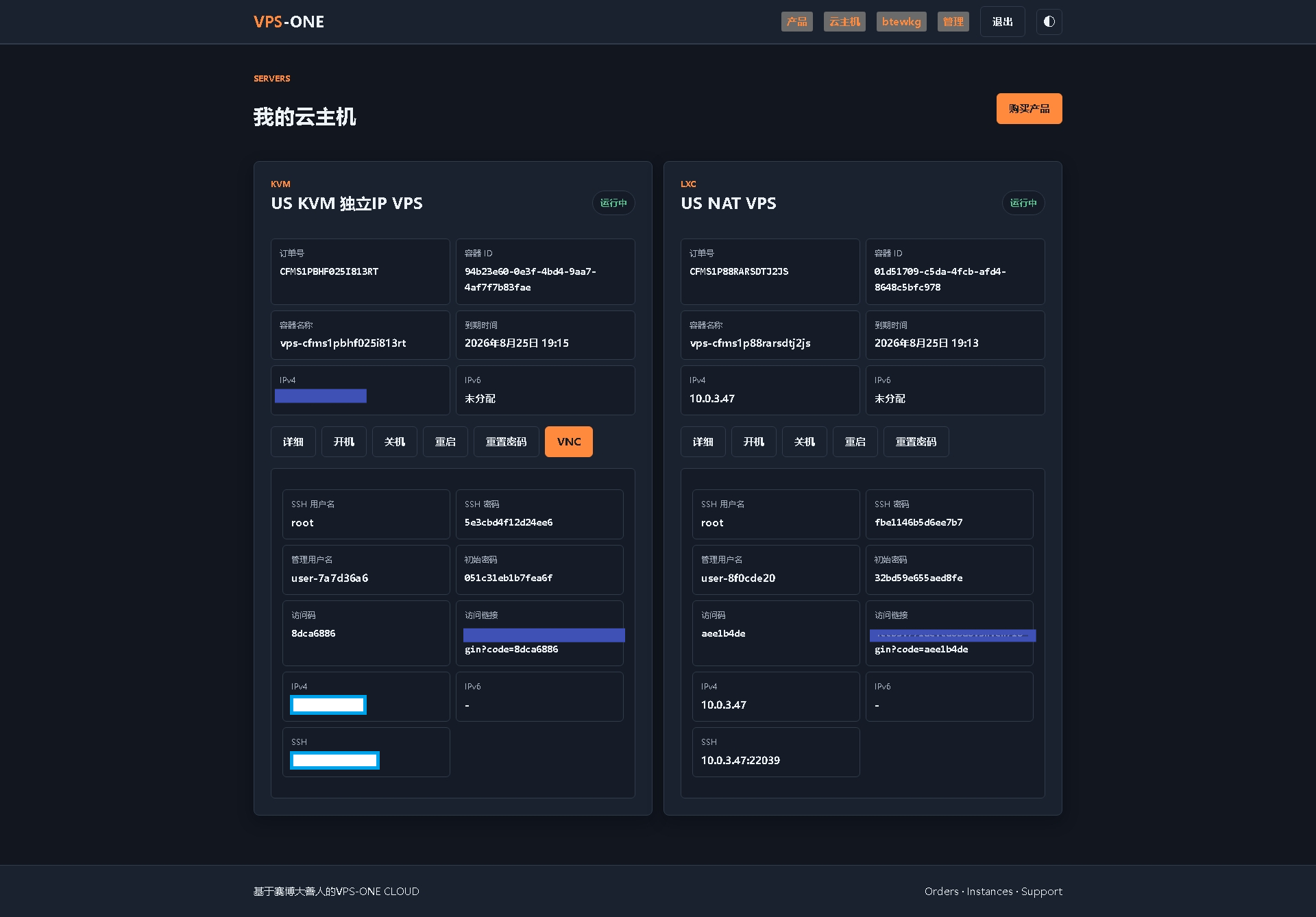Select expiry time 2026年8月25日 19:15
The image size is (1316, 917).
517,343
